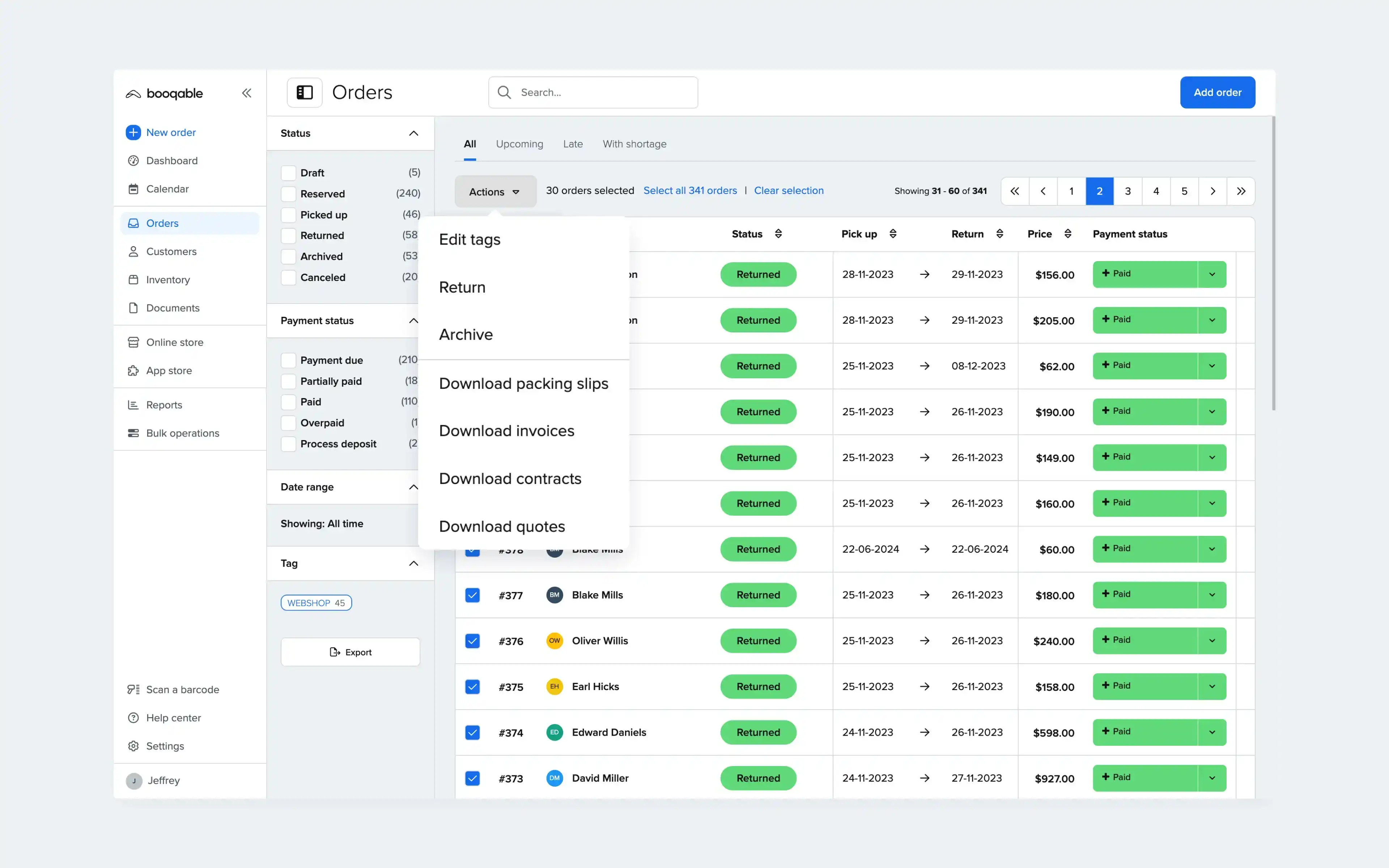1389x868 pixels.
Task: Uncheck the row checkbox for order #377
Action: [x=472, y=595]
